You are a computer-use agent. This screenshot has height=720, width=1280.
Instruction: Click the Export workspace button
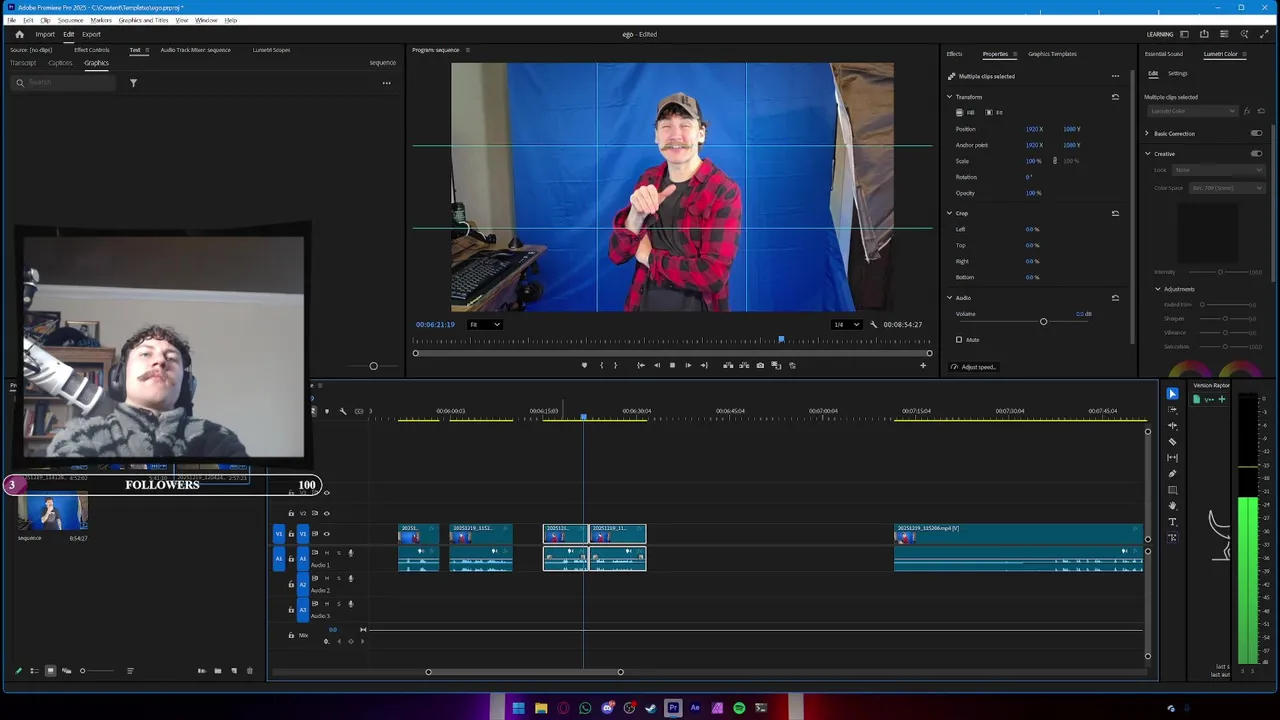[91, 34]
